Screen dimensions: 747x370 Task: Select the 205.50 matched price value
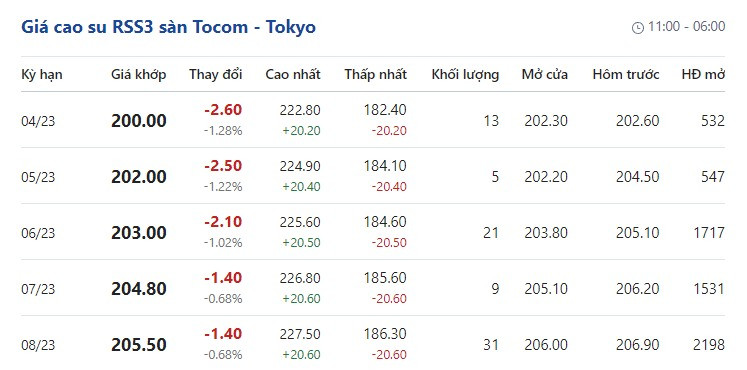(x=139, y=345)
